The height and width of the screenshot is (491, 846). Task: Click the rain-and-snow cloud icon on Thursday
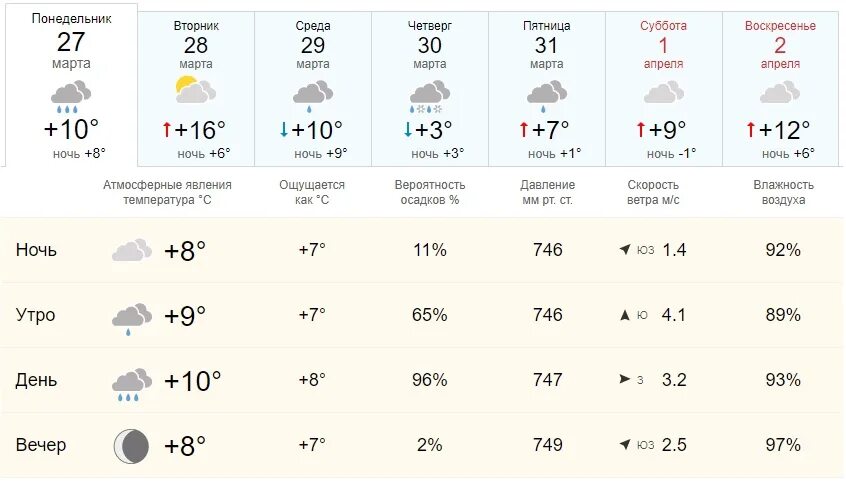point(430,97)
